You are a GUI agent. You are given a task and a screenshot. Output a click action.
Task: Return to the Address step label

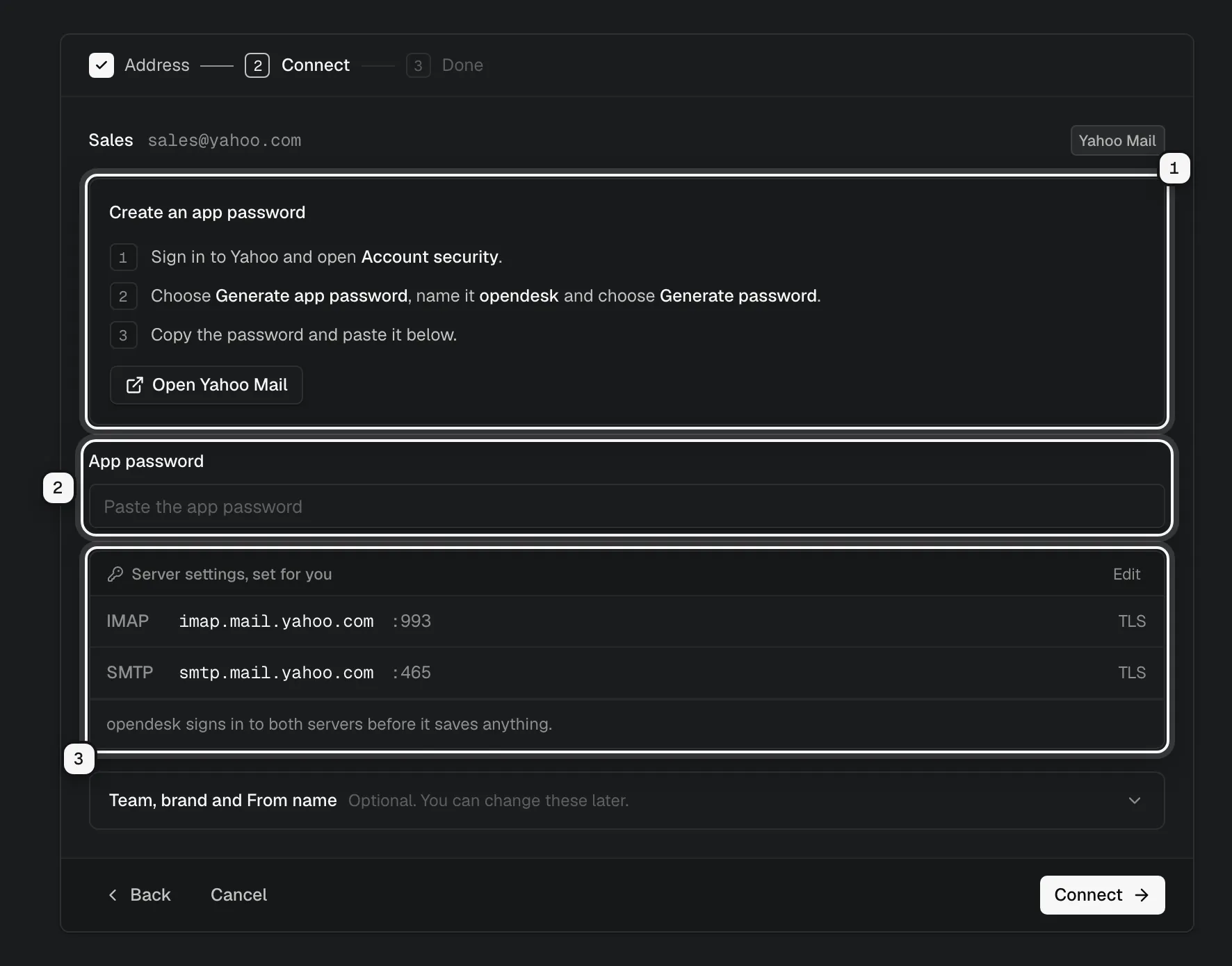pos(157,65)
